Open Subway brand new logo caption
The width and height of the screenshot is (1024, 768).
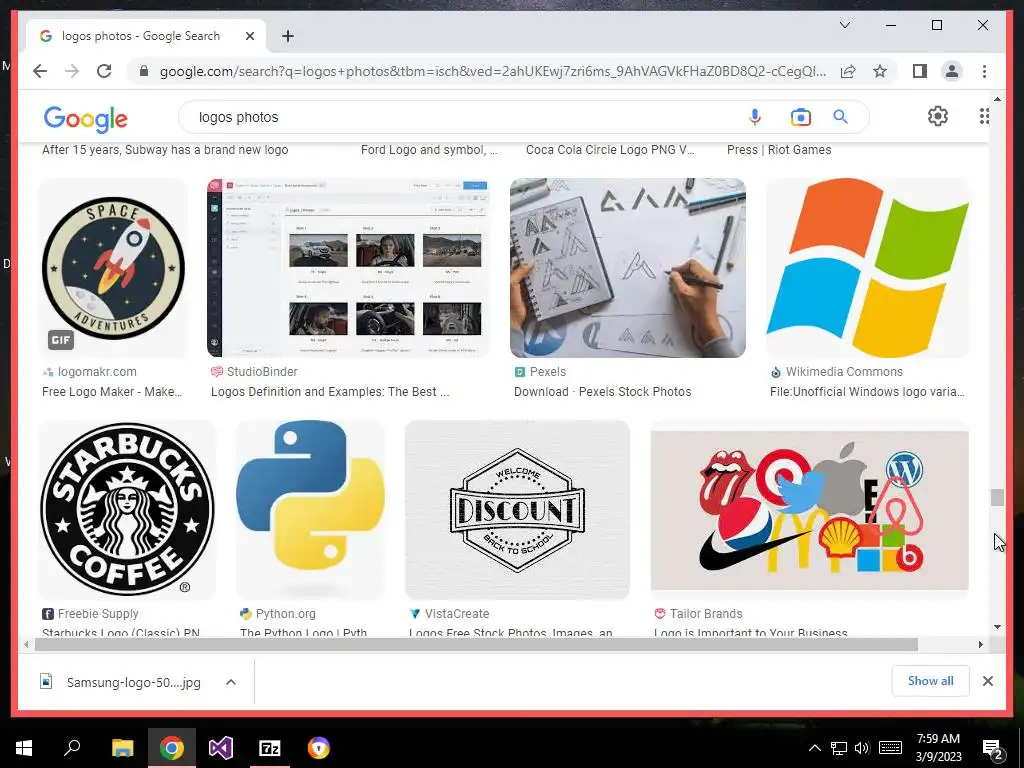pyautogui.click(x=165, y=150)
